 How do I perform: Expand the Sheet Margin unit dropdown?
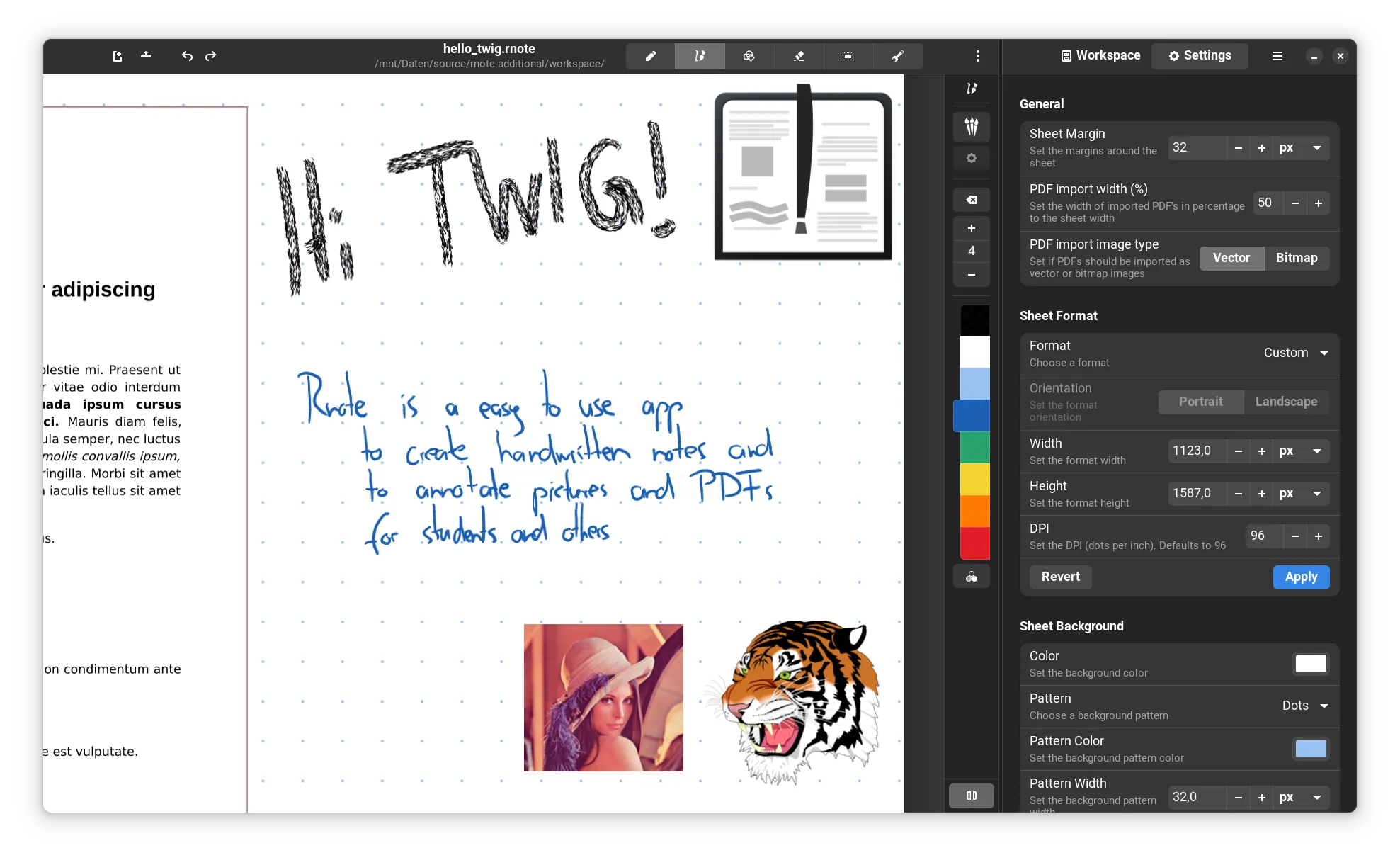[1301, 148]
